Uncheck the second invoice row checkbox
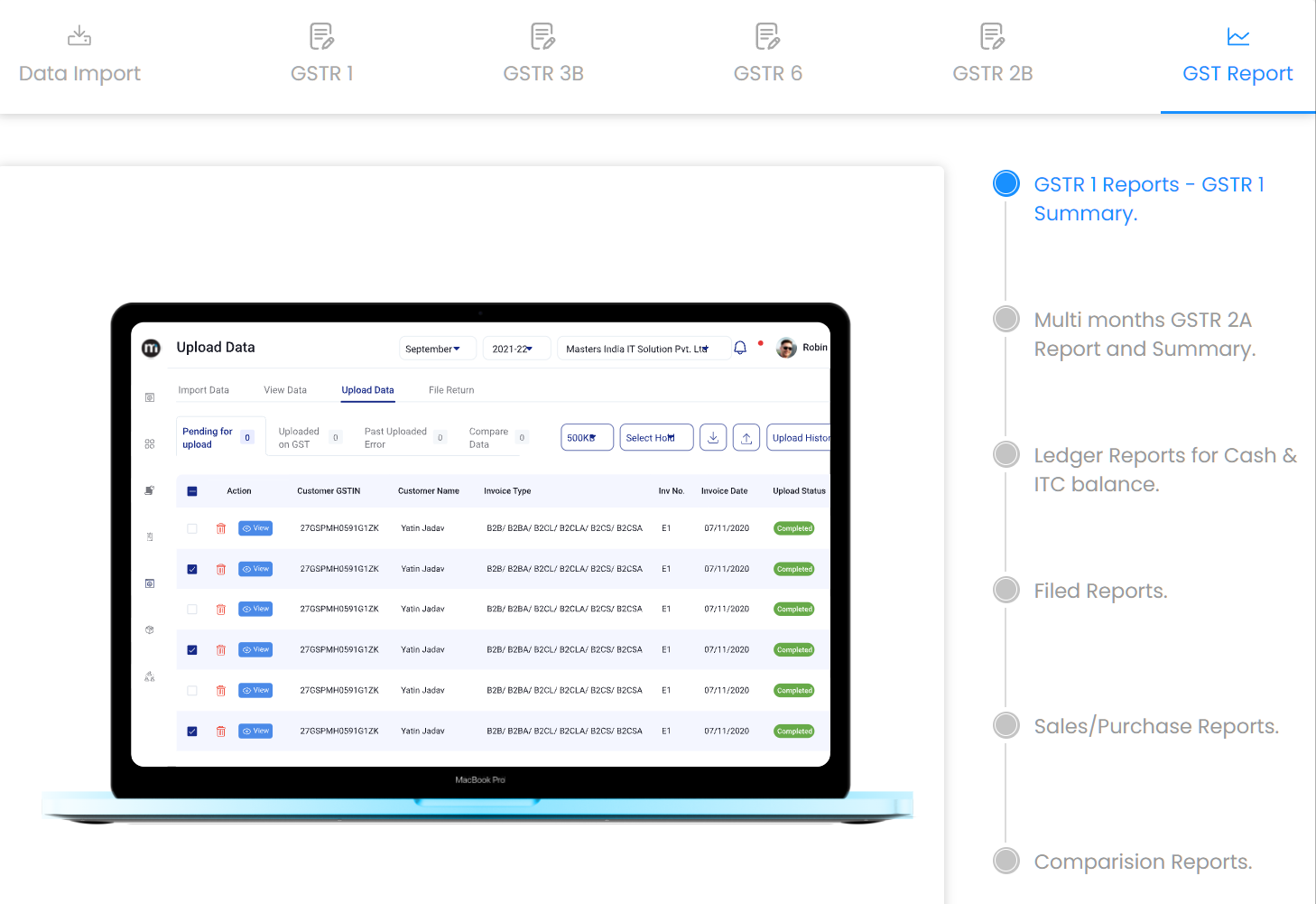Screen dimensions: 1316x904 click(192, 569)
